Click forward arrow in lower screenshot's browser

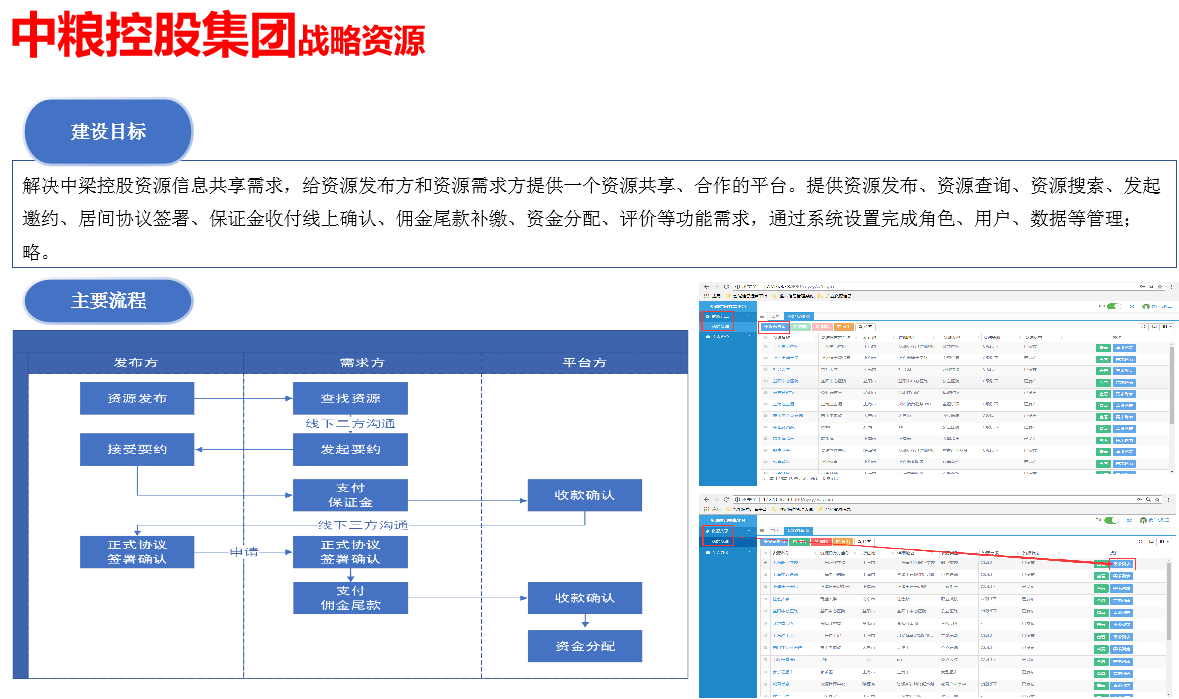point(716,499)
